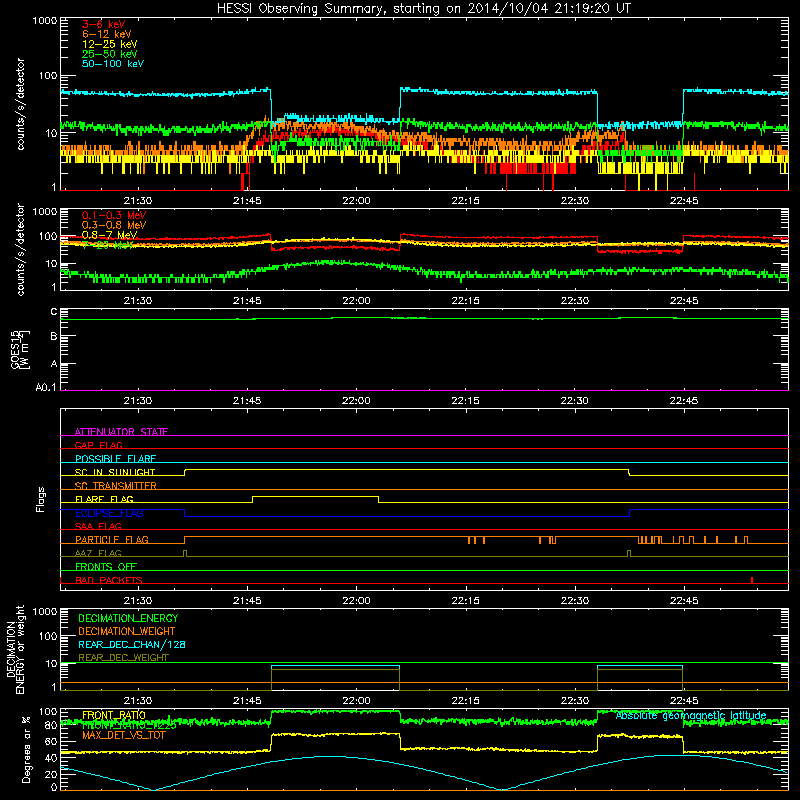The height and width of the screenshot is (800, 800).
Task: Click the POSSIBLE_FLARE label
Action: [x=115, y=459]
